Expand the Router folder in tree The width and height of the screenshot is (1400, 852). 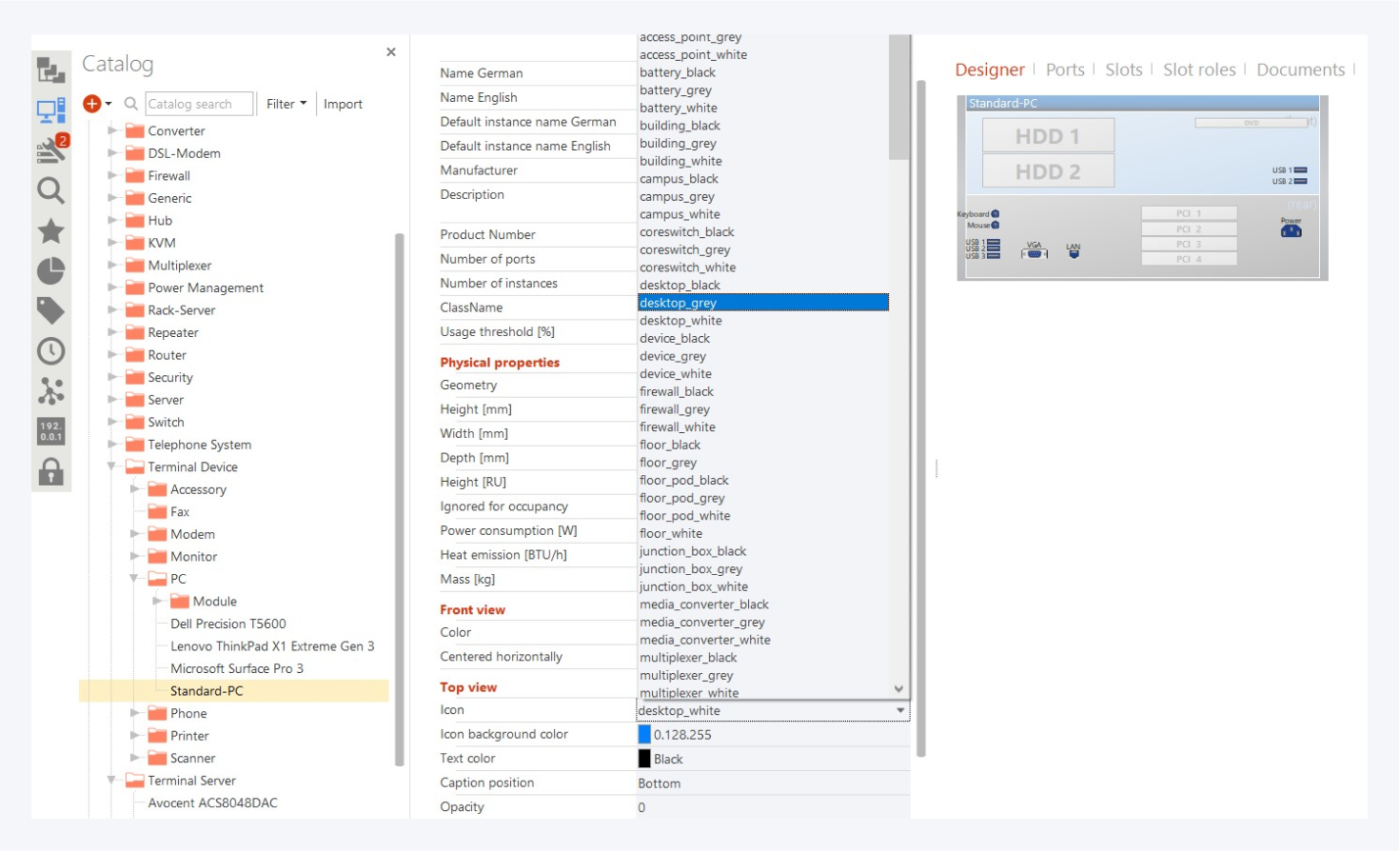click(113, 355)
